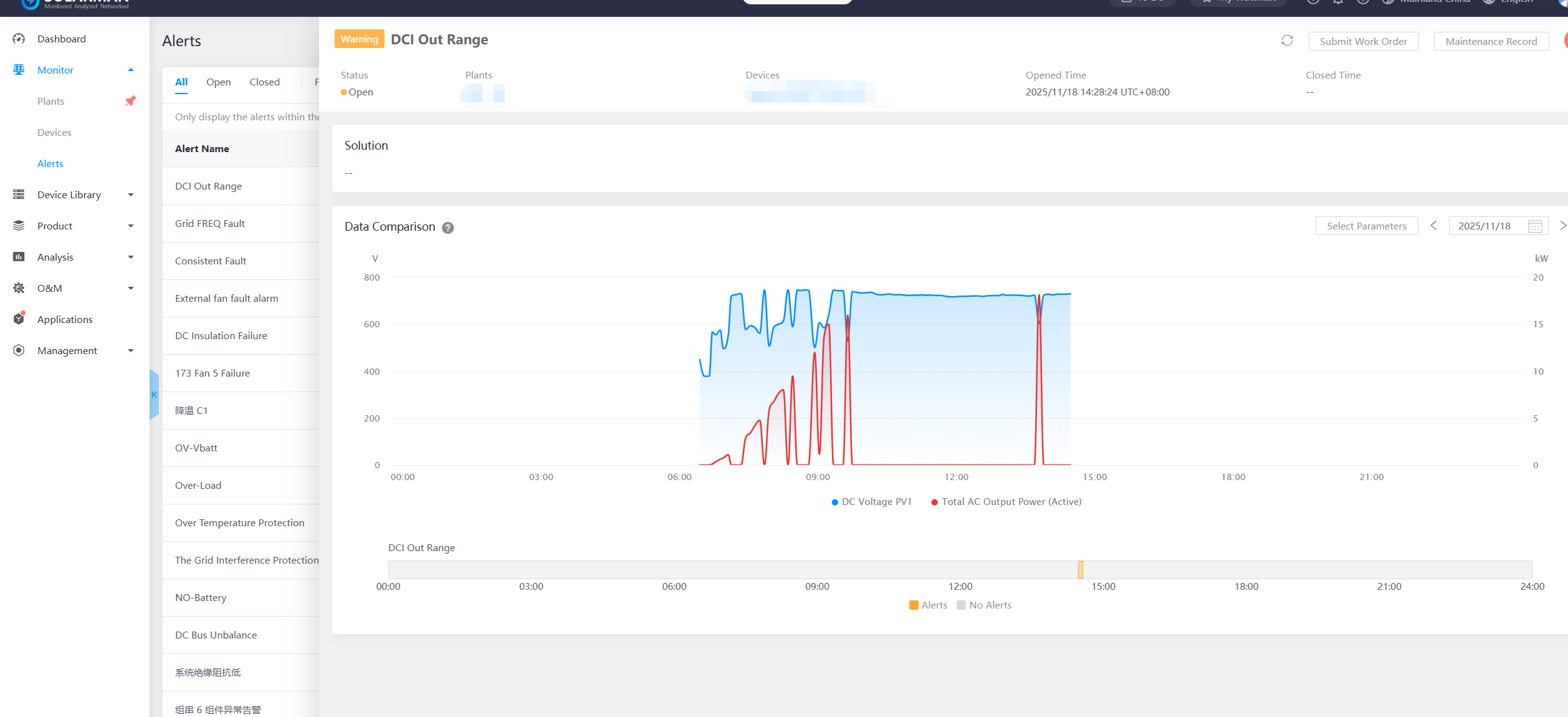The image size is (1568, 717).
Task: Toggle the Alerts legend item
Action: click(928, 605)
